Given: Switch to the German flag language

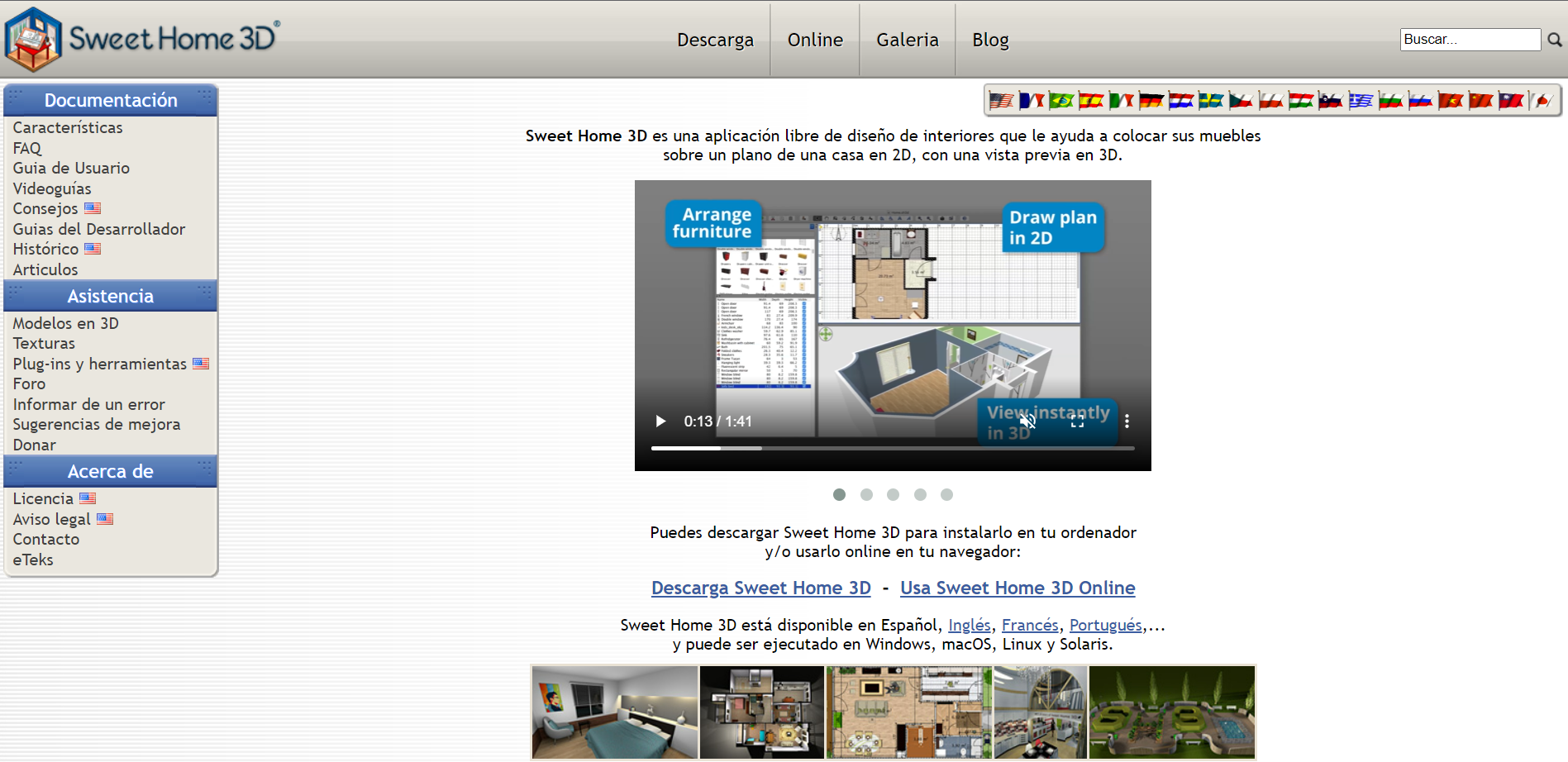Looking at the screenshot, I should [x=1151, y=101].
